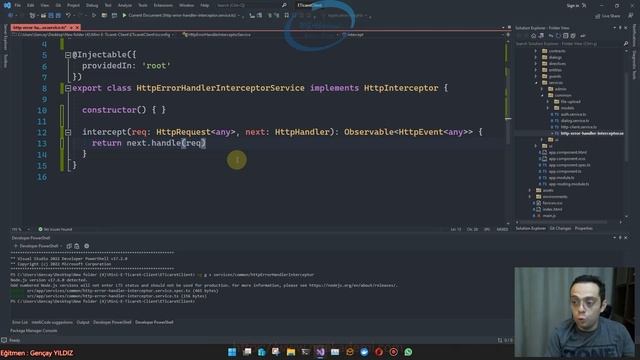
Task: Select the file-upload folder
Action: (x=570, y=102)
